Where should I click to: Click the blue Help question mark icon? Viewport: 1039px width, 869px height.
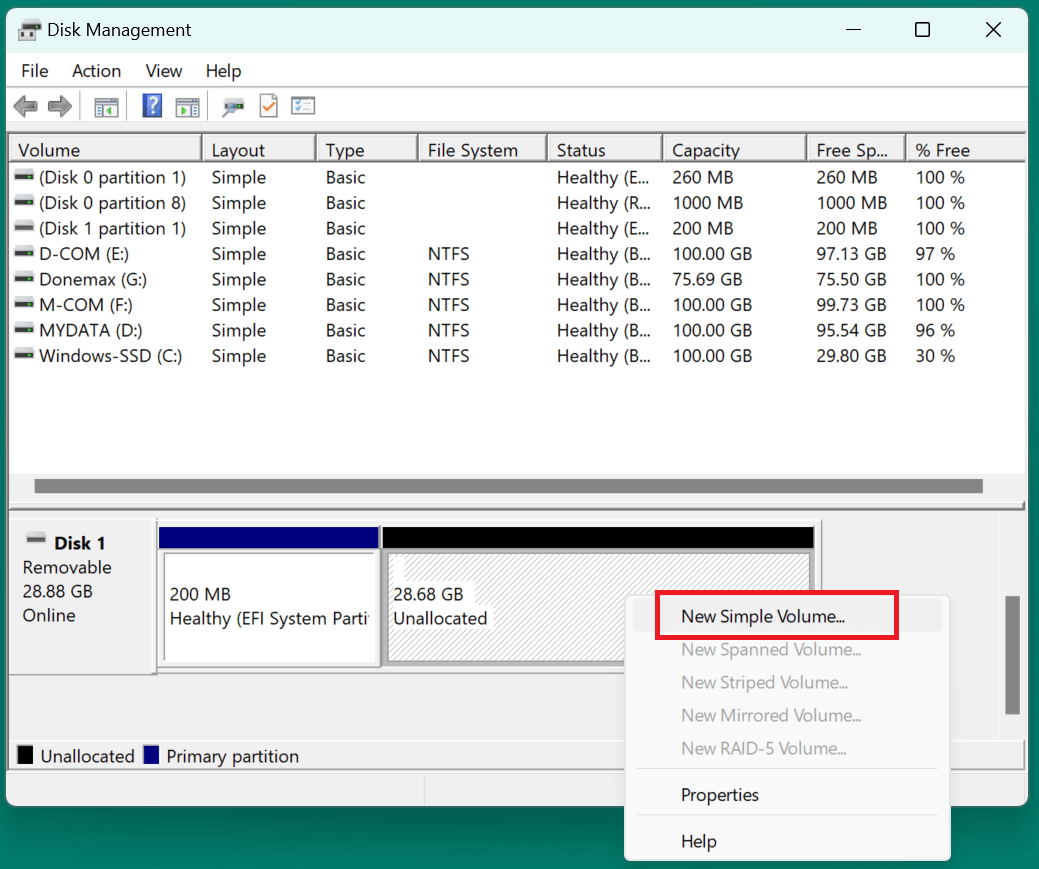(152, 106)
